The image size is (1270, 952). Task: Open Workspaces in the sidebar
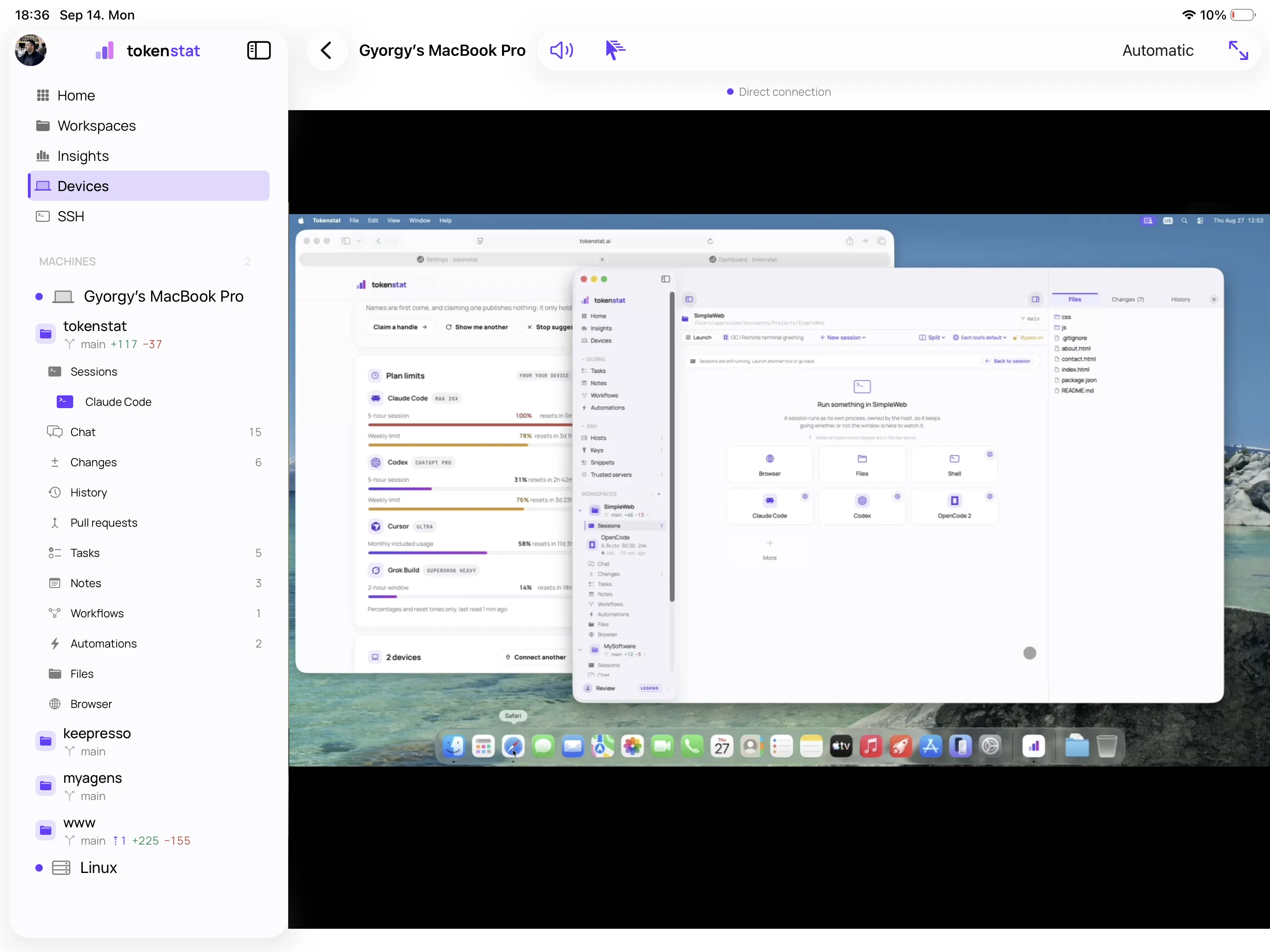pyautogui.click(x=149, y=126)
